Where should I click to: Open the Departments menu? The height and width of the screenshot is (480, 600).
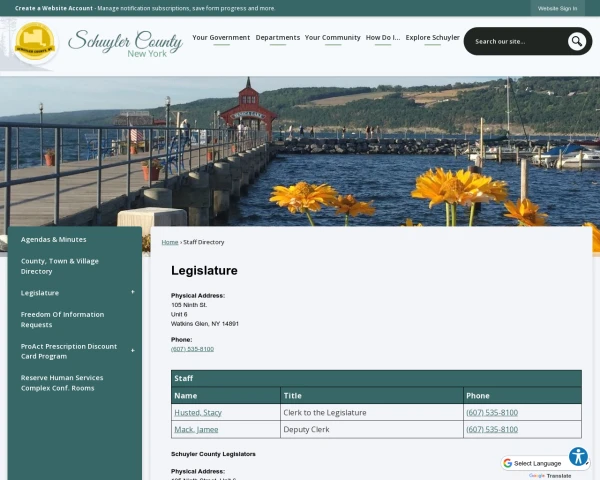pyautogui.click(x=278, y=38)
